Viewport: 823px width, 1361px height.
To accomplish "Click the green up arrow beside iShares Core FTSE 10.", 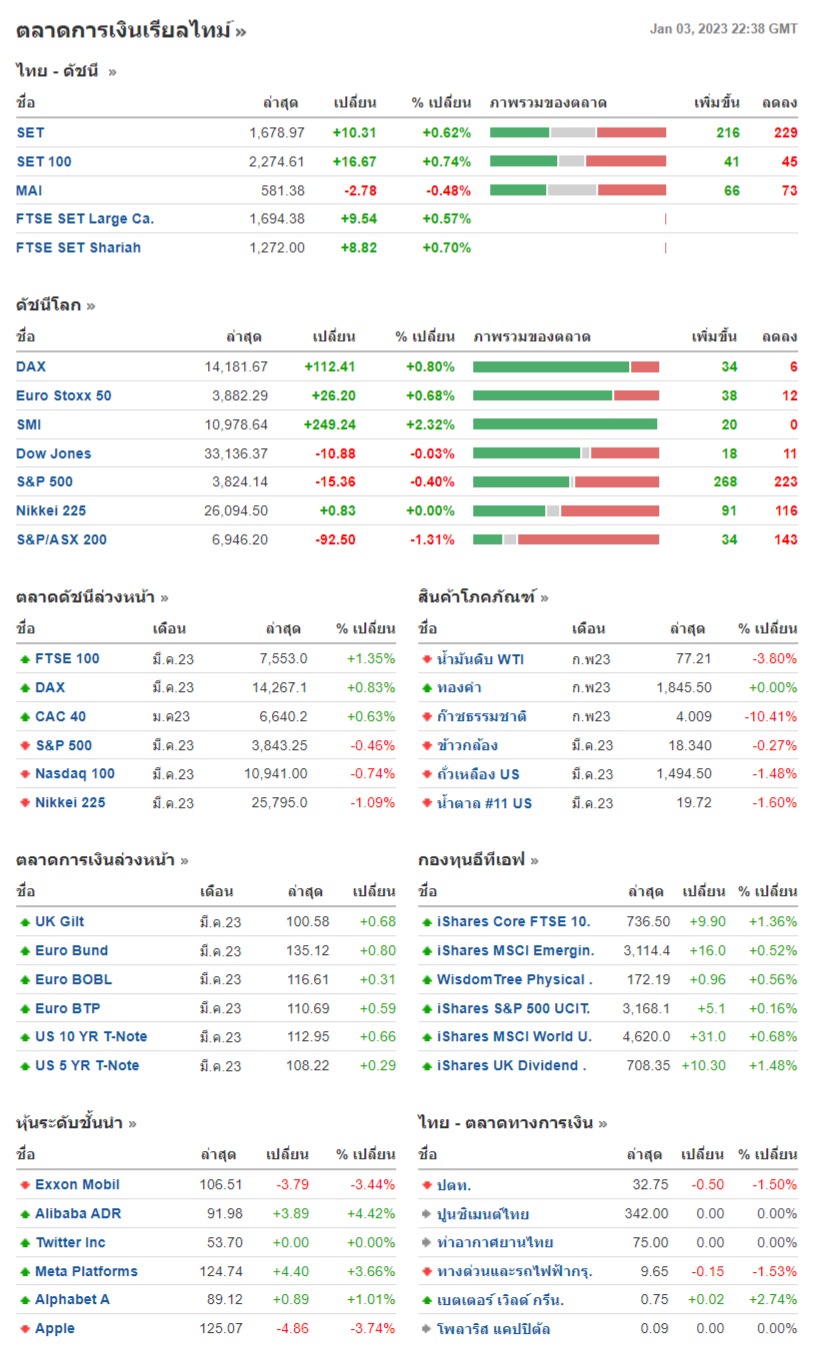I will (x=427, y=922).
